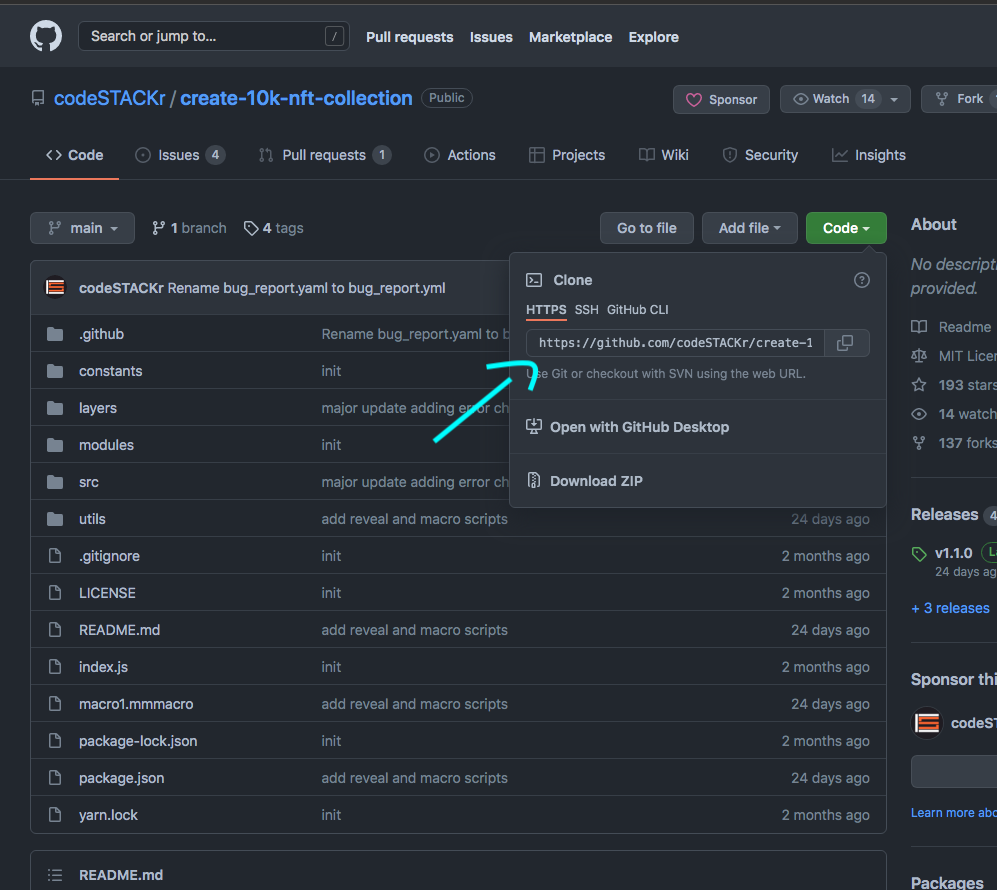Expand the Watch dropdown arrow
This screenshot has height=890, width=997.
(894, 99)
